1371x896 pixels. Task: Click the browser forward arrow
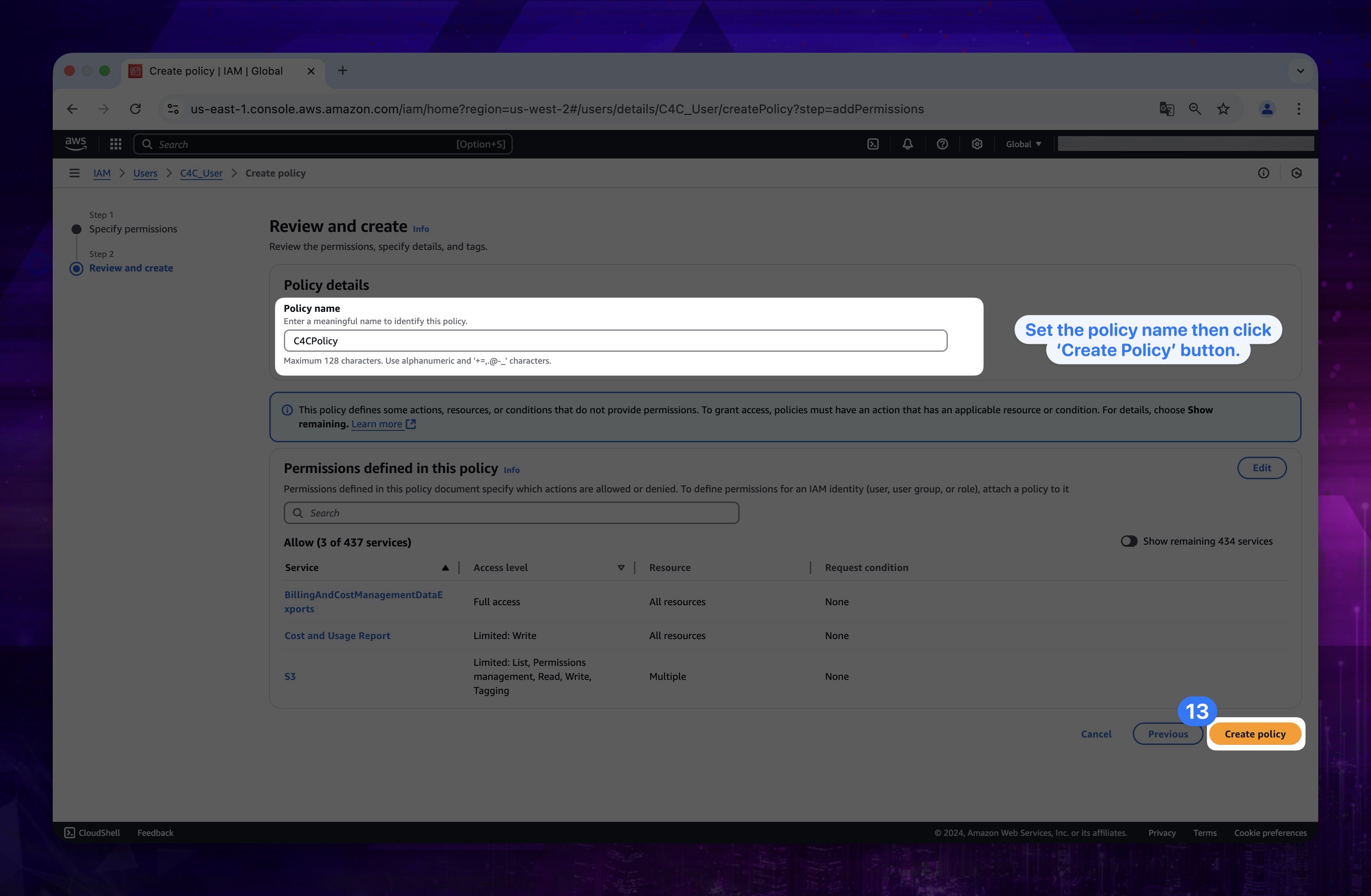coord(103,109)
